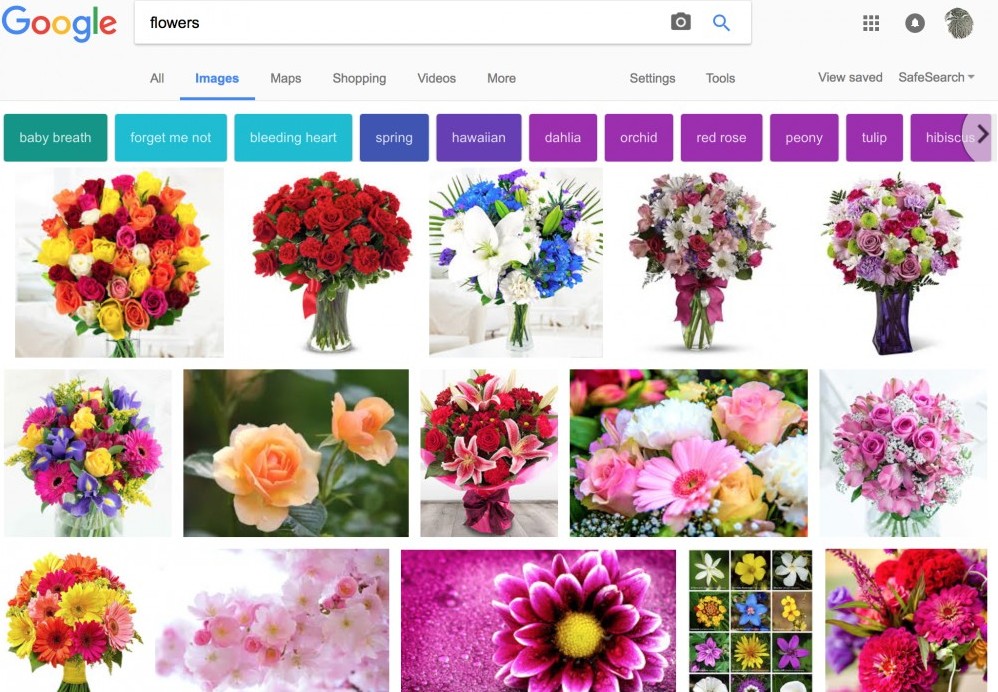Screen dimensions: 998x692
Task: Open the Tools option
Action: [x=720, y=78]
